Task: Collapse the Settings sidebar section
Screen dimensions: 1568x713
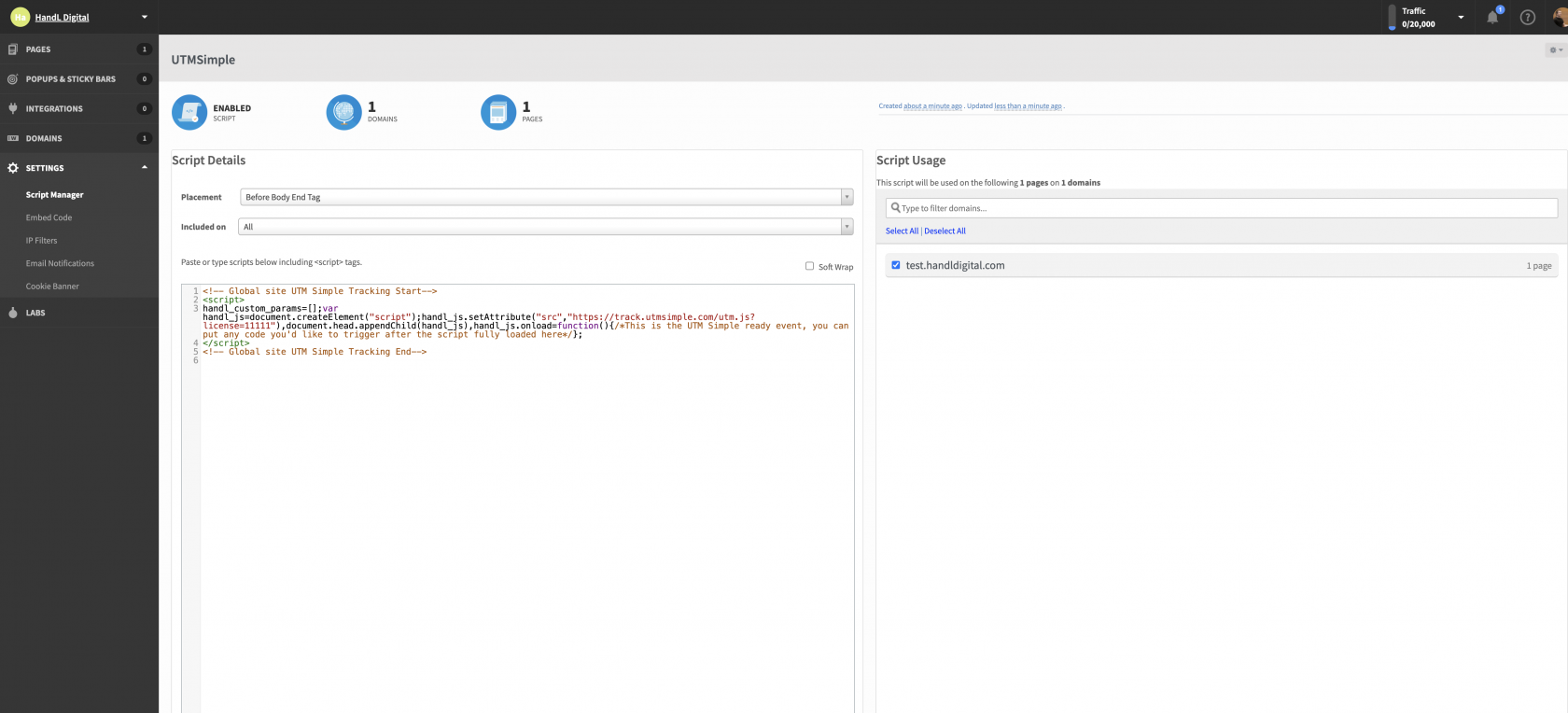Action: click(x=144, y=168)
